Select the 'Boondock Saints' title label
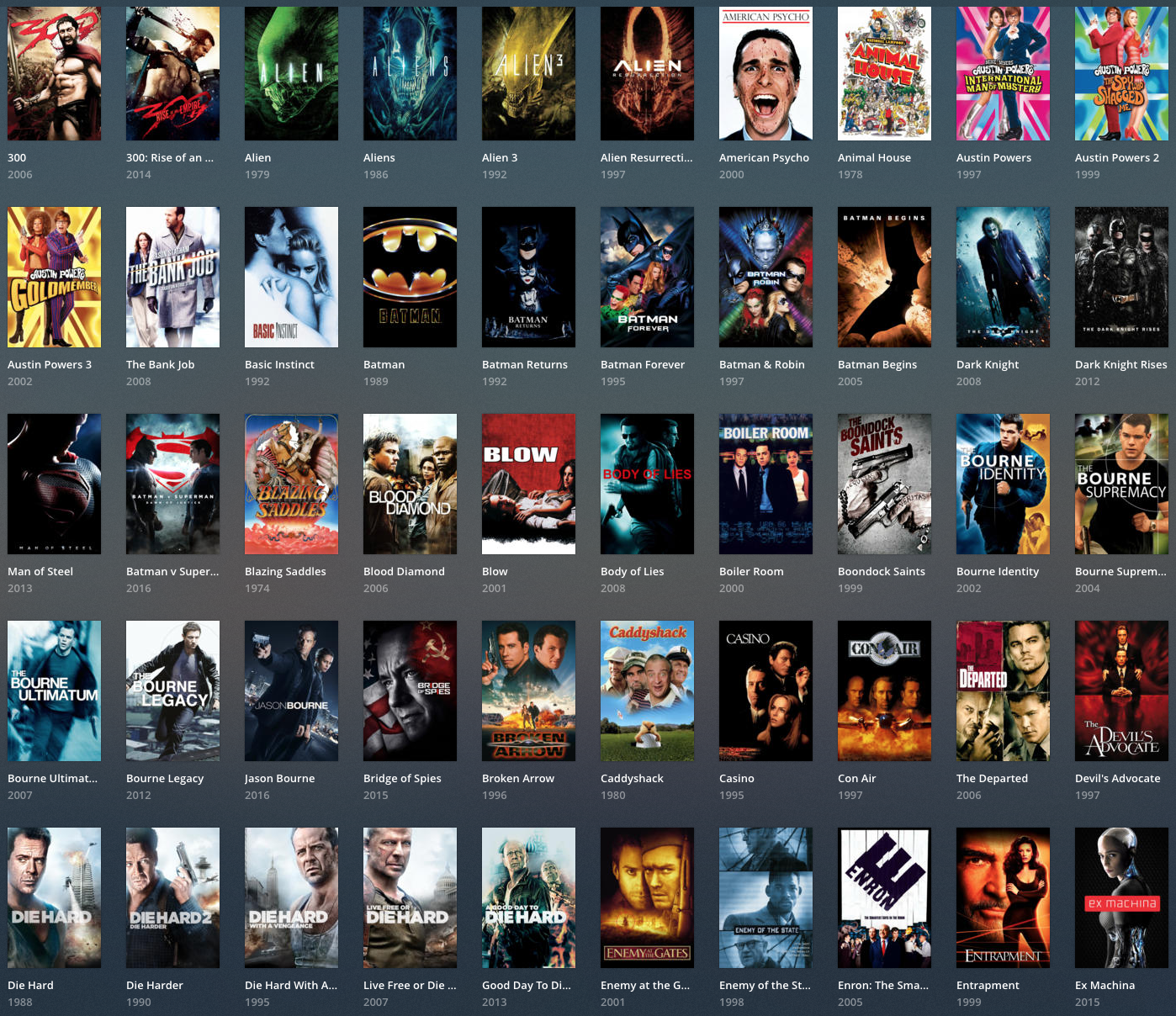The width and height of the screenshot is (1176, 1016). coord(882,571)
